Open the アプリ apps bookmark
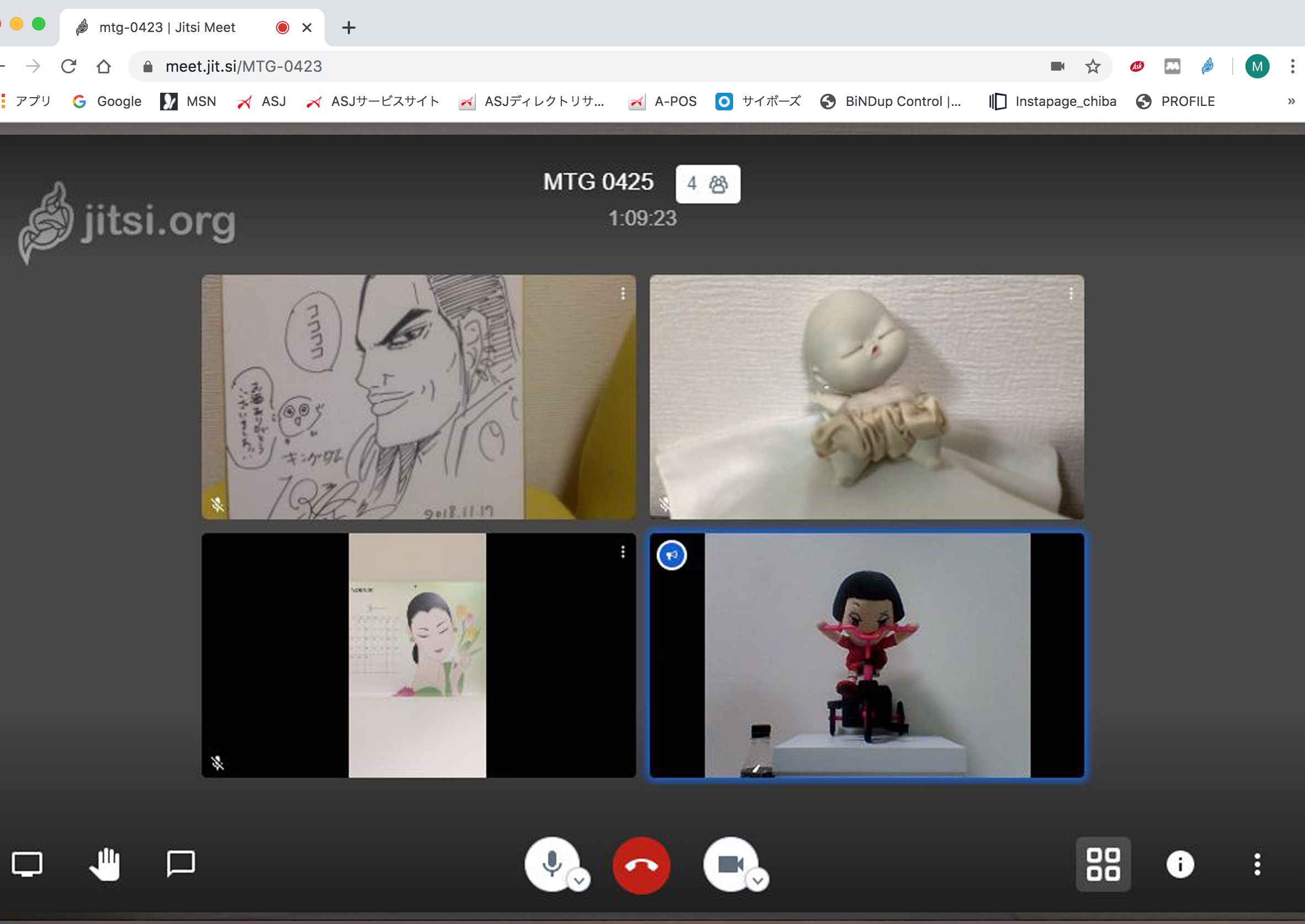 coord(26,101)
